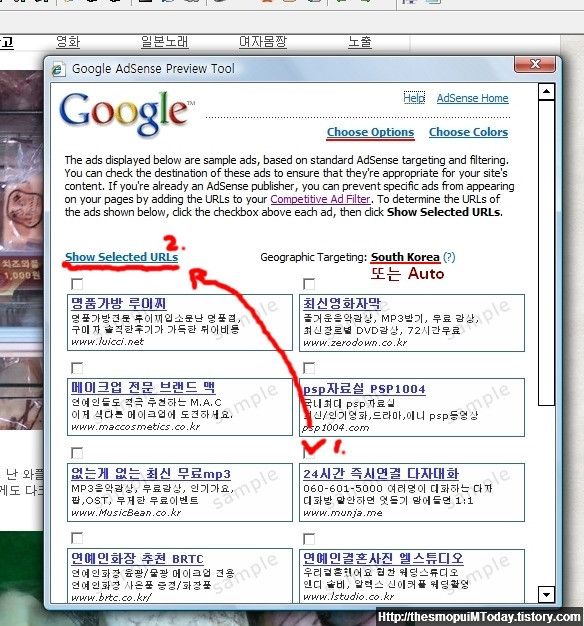Open the 여자몸짱 link in background page

[263, 42]
